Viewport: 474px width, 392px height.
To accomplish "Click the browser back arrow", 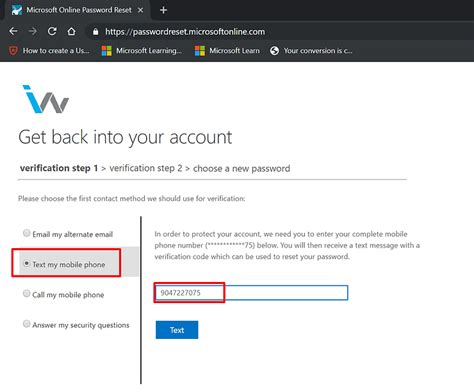I will [13, 31].
